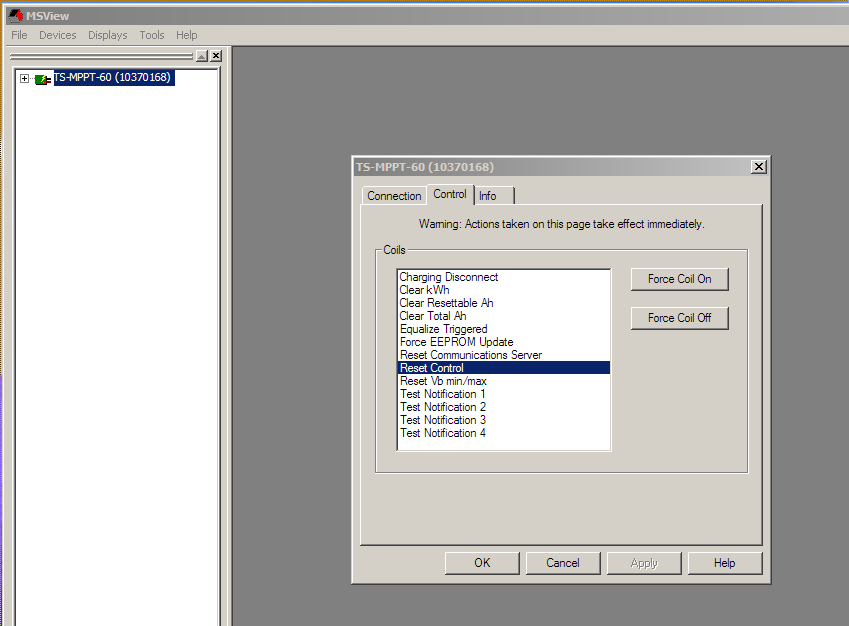Click the device panel drag grip bar

[x=101, y=56]
